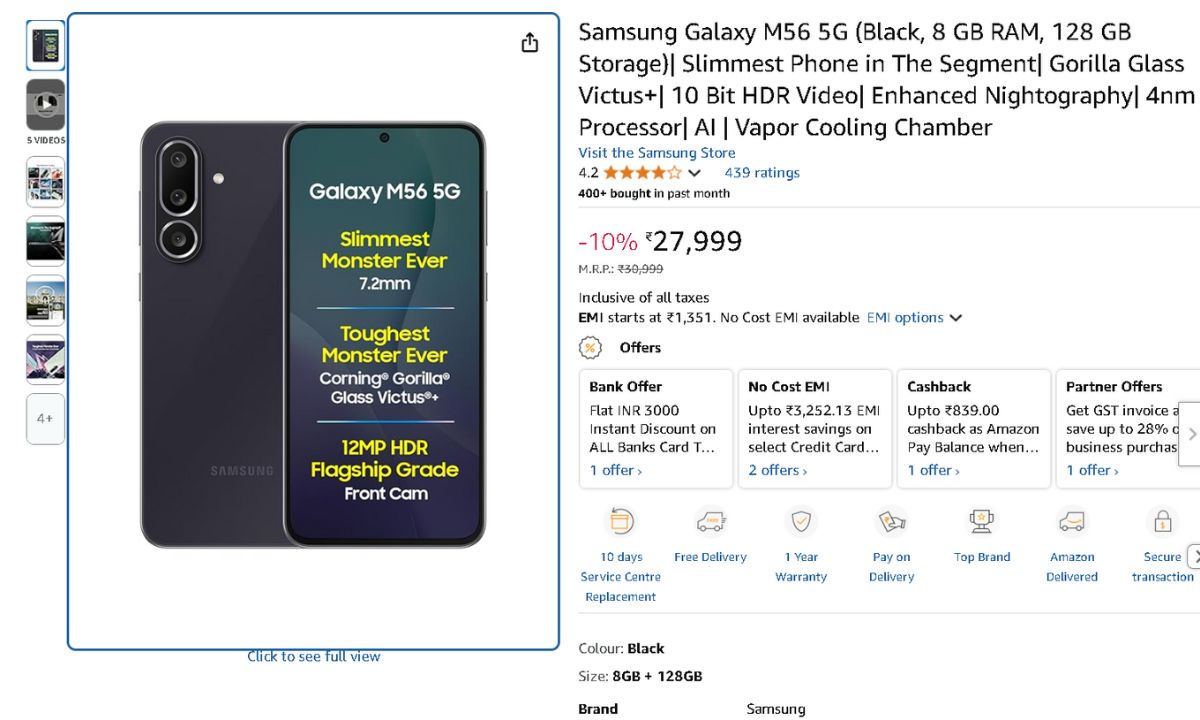Viewport: 1200px width, 720px height.
Task: Click the Pay on Delivery icon
Action: (x=891, y=522)
